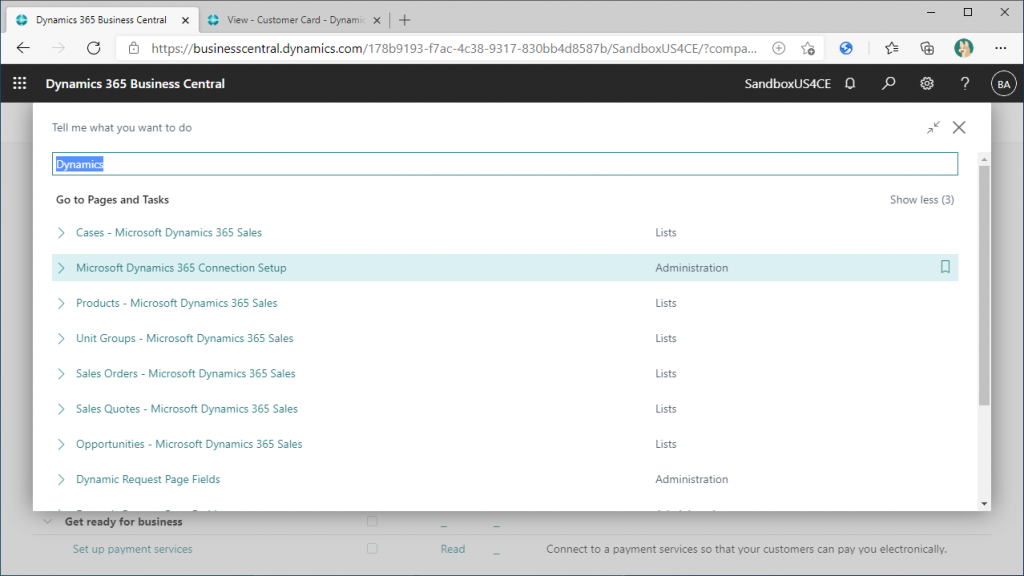This screenshot has width=1024, height=576.
Task: Expand Products - Microsoft Dynamics 365 Sales row
Action: click(61, 303)
